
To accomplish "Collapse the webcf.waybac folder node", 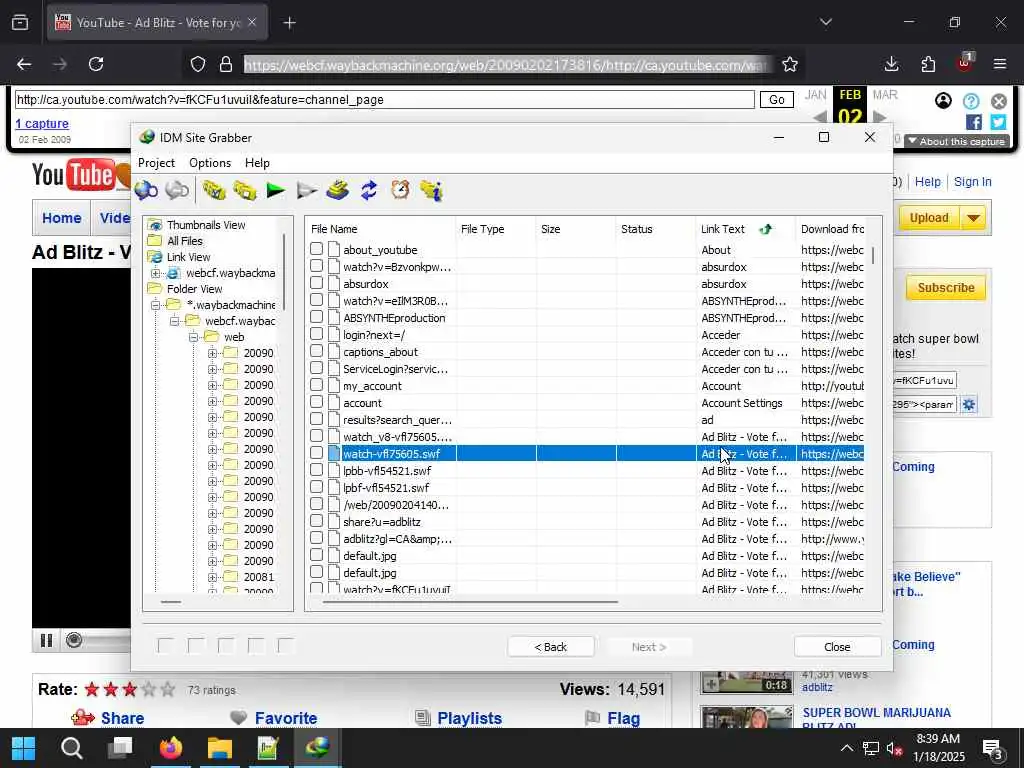I will coord(174,321).
